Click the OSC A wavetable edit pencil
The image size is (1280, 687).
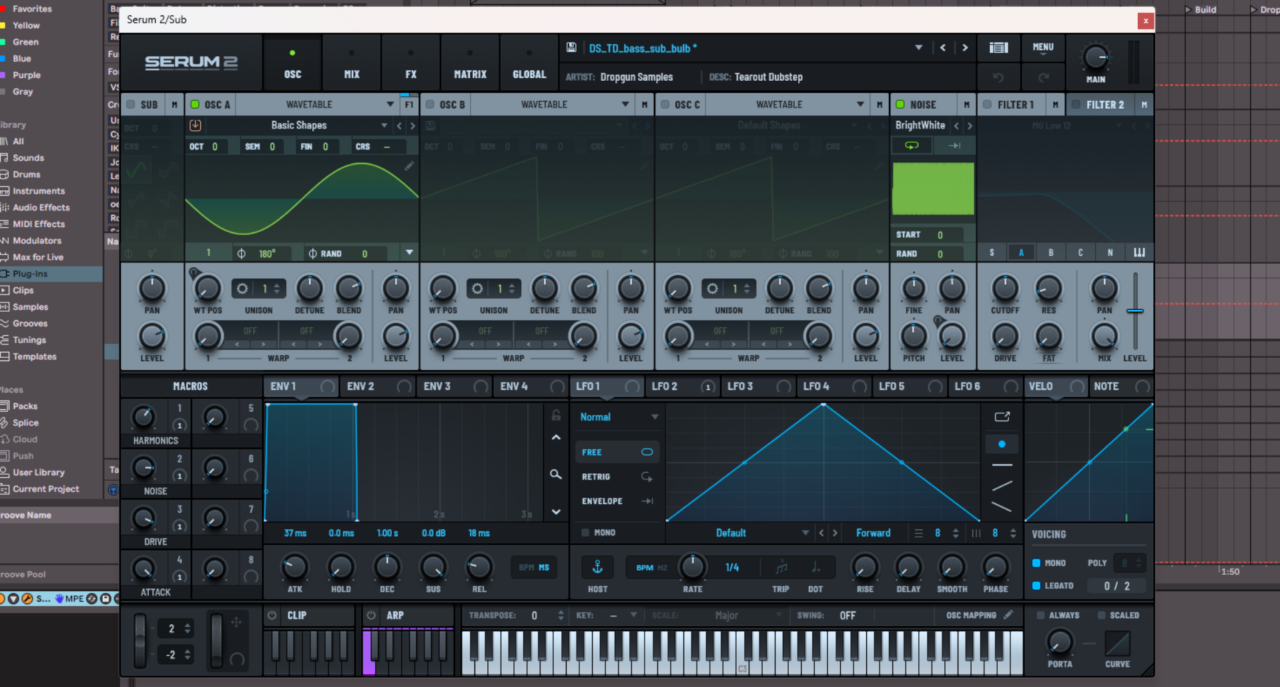tap(409, 166)
